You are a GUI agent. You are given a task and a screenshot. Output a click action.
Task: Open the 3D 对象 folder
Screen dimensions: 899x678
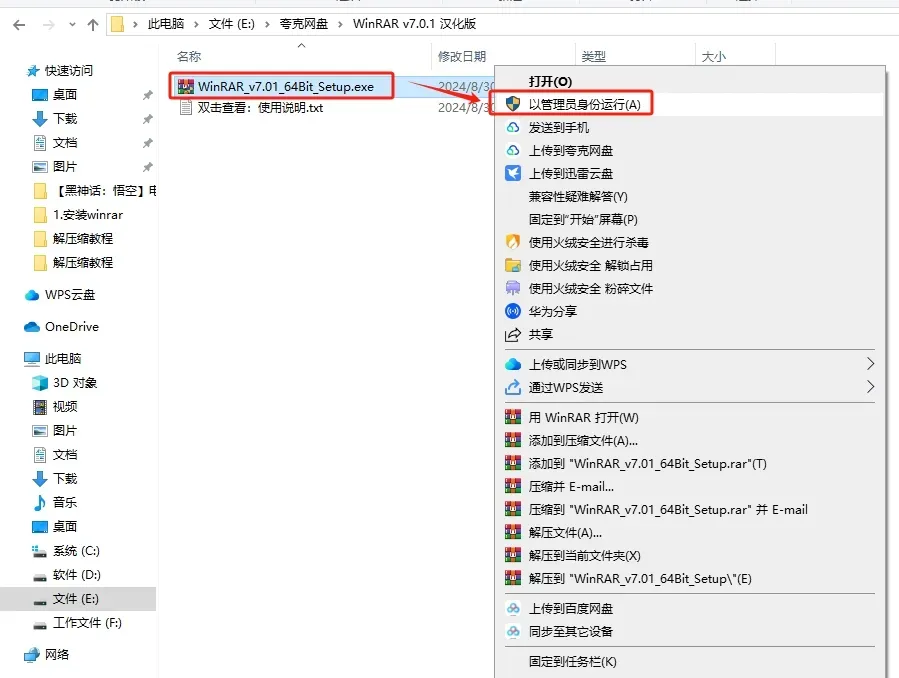tap(75, 383)
